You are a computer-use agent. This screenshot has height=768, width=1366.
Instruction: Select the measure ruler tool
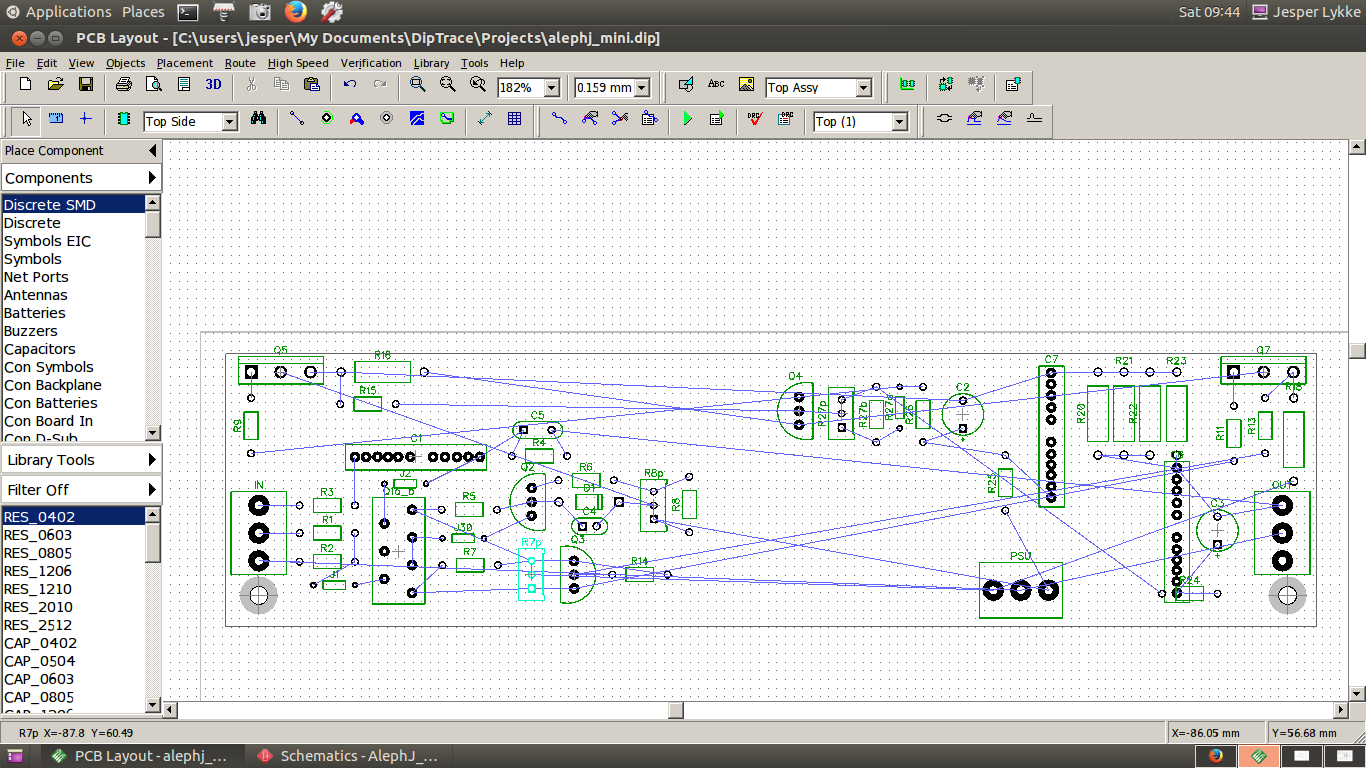[x=56, y=119]
